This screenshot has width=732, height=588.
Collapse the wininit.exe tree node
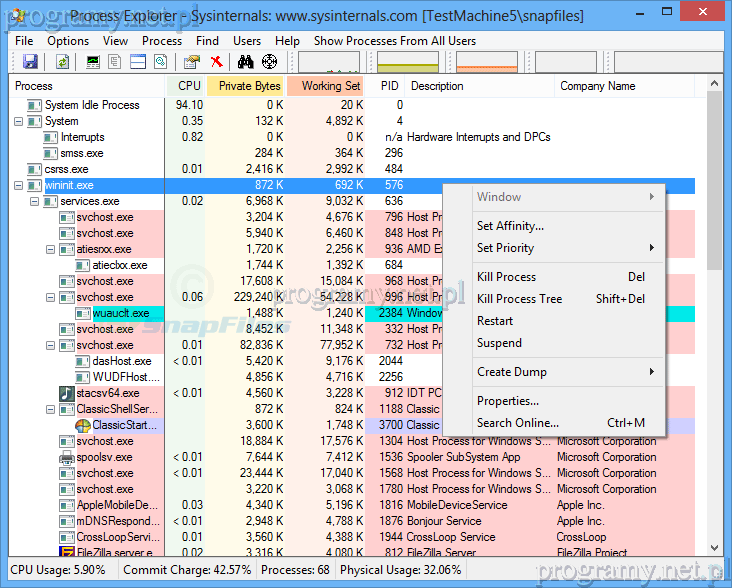(20, 185)
